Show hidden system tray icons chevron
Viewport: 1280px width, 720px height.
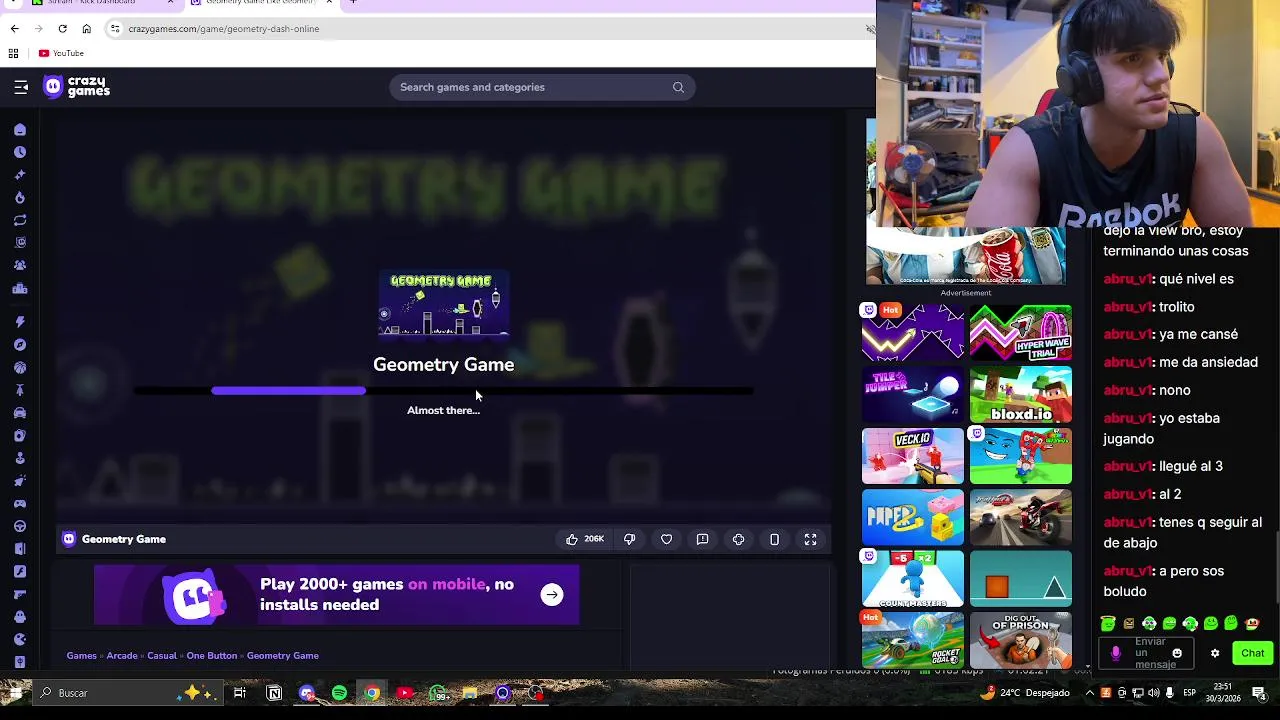(1089, 693)
